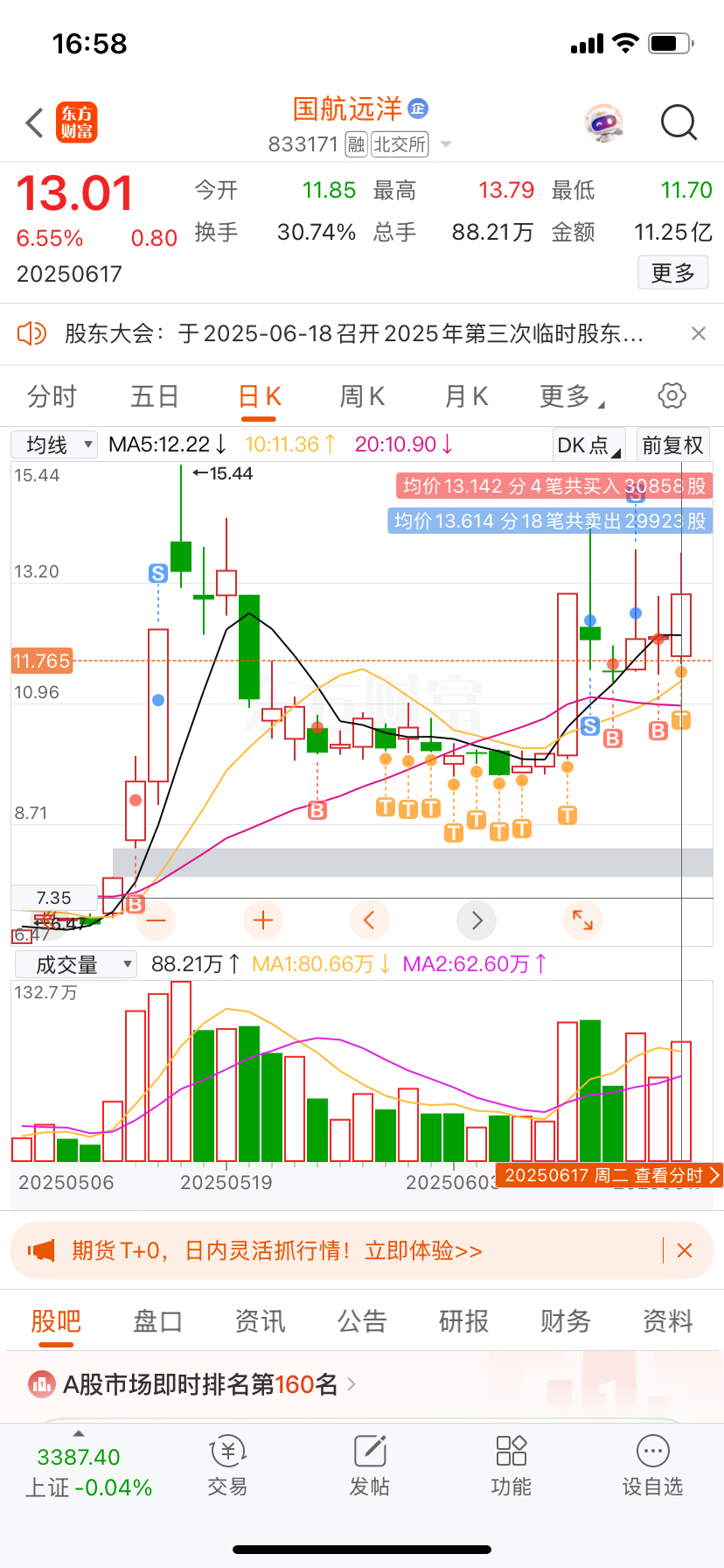Close the 期货T+0 promotion banner

[685, 1250]
